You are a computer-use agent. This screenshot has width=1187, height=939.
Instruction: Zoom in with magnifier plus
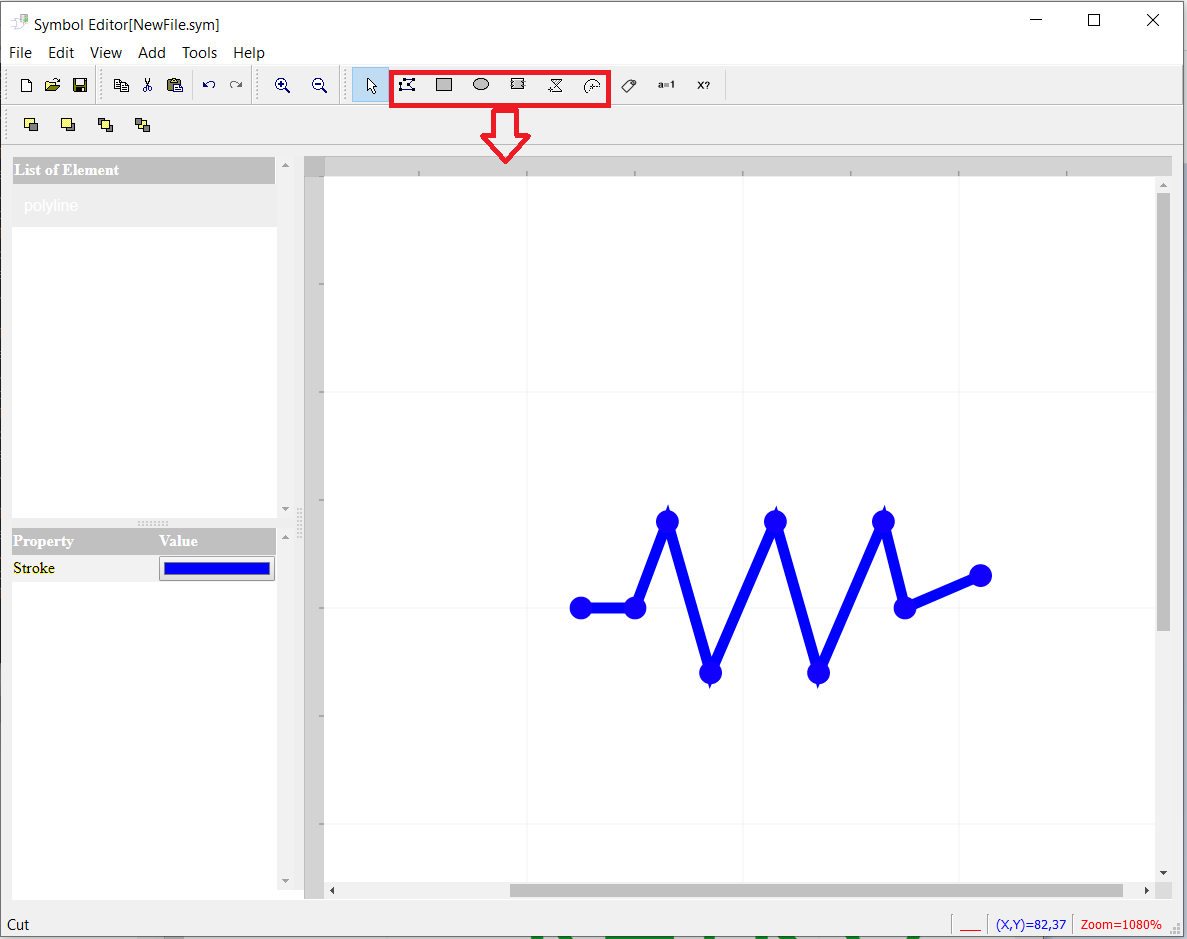282,86
